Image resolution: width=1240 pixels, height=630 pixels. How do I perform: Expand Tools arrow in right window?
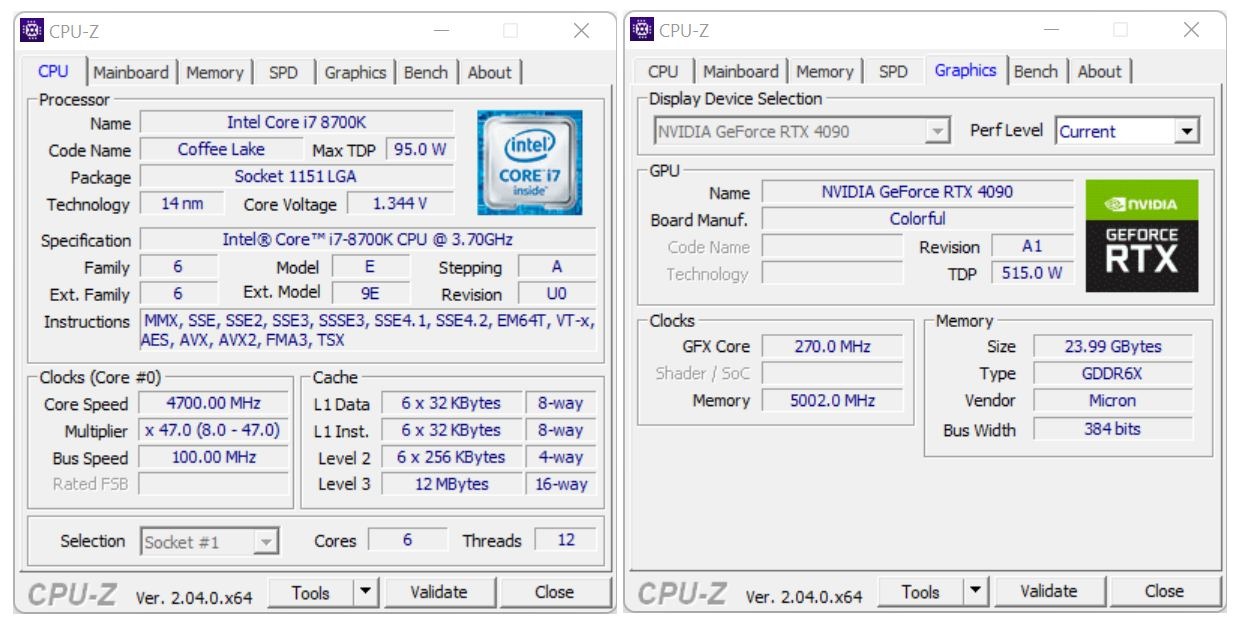tap(976, 592)
